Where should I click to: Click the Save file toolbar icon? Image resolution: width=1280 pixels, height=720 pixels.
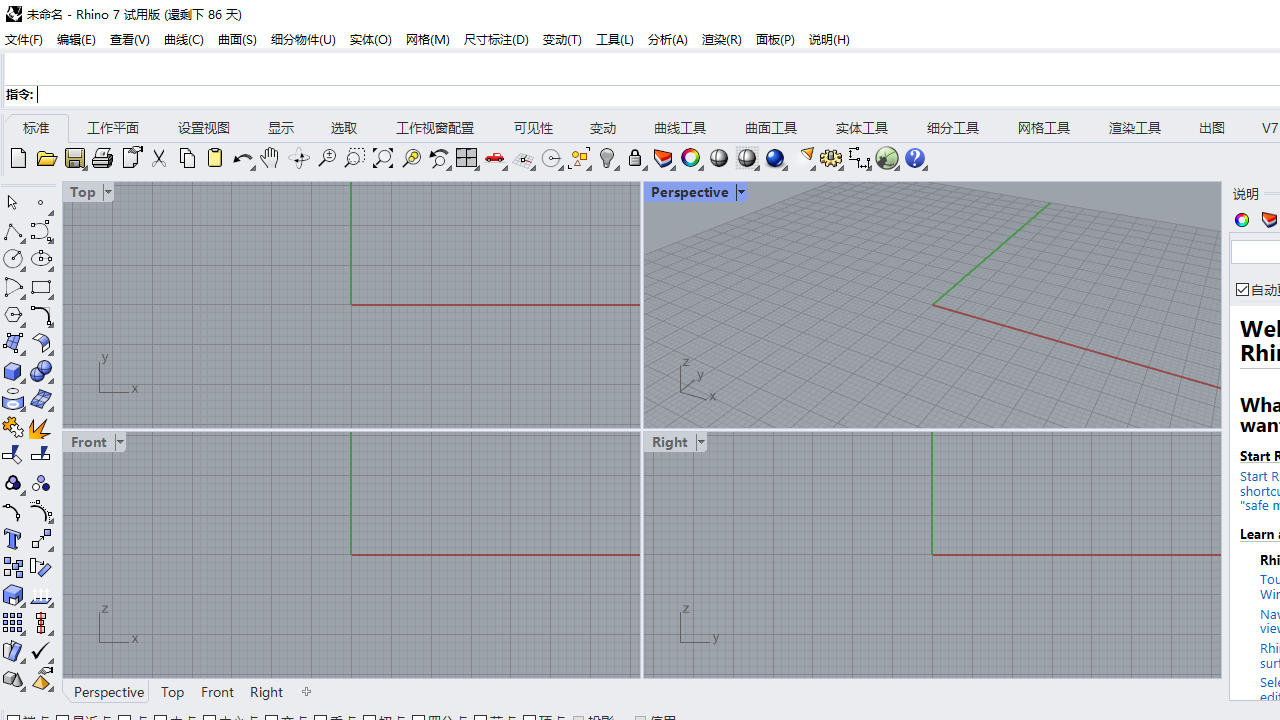pyautogui.click(x=75, y=158)
